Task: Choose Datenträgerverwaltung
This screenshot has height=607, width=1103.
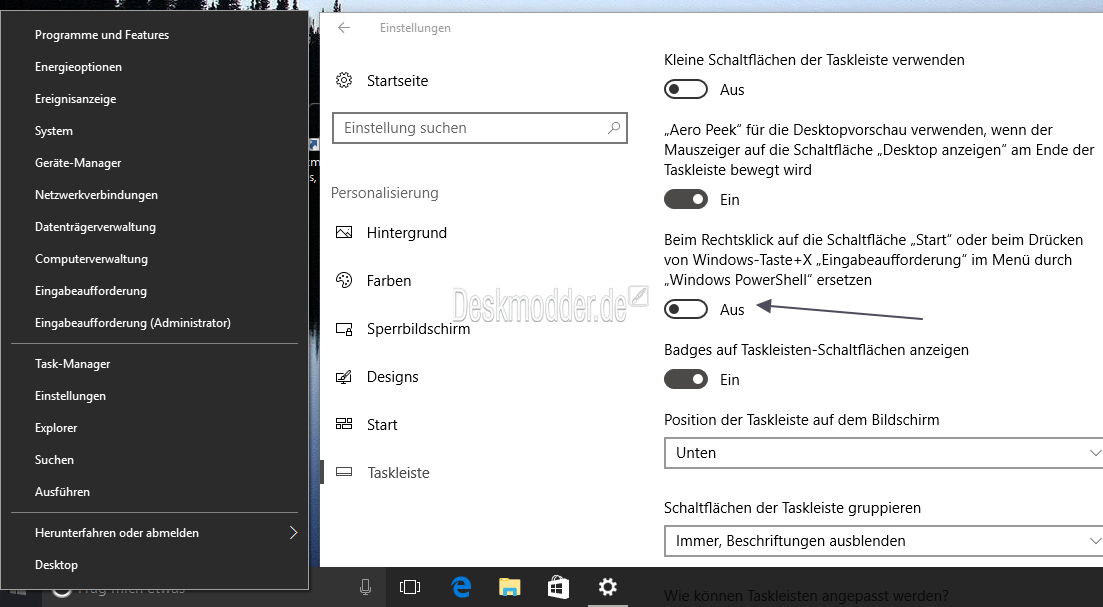Action: pyautogui.click(x=96, y=227)
